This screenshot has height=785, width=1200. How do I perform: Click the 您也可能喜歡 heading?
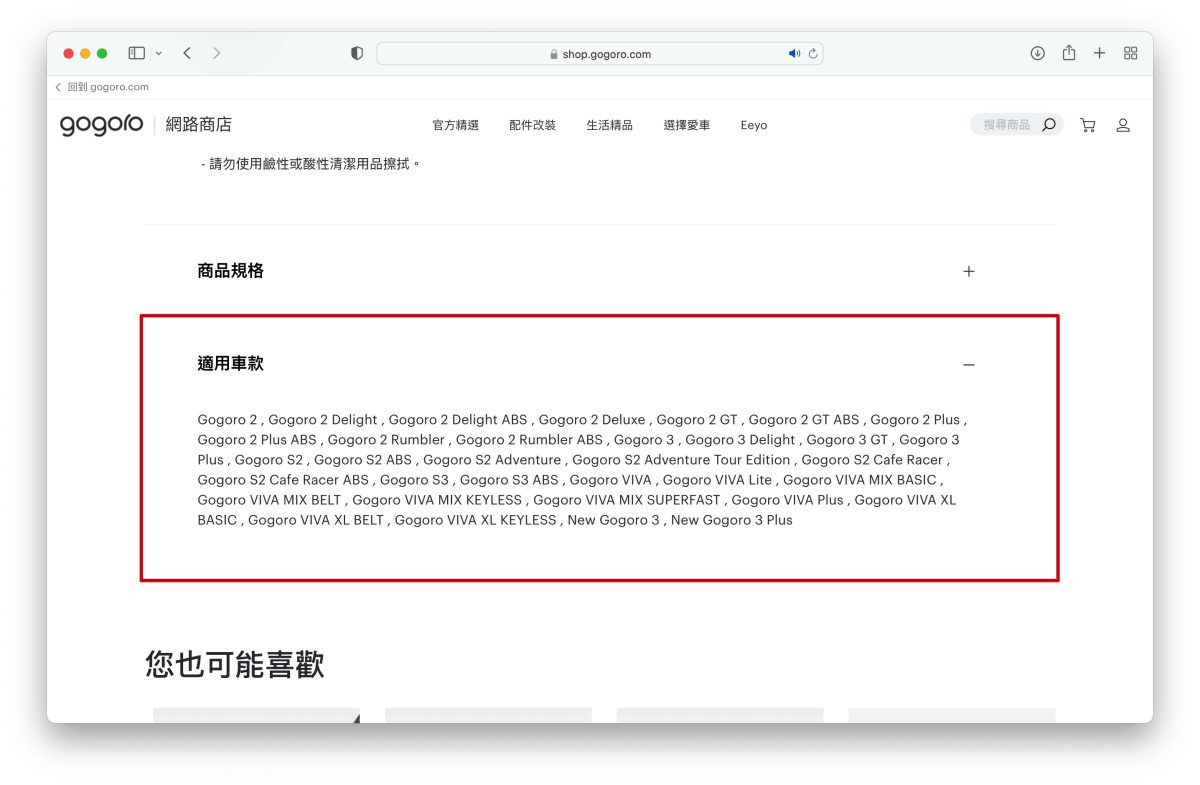tap(235, 664)
